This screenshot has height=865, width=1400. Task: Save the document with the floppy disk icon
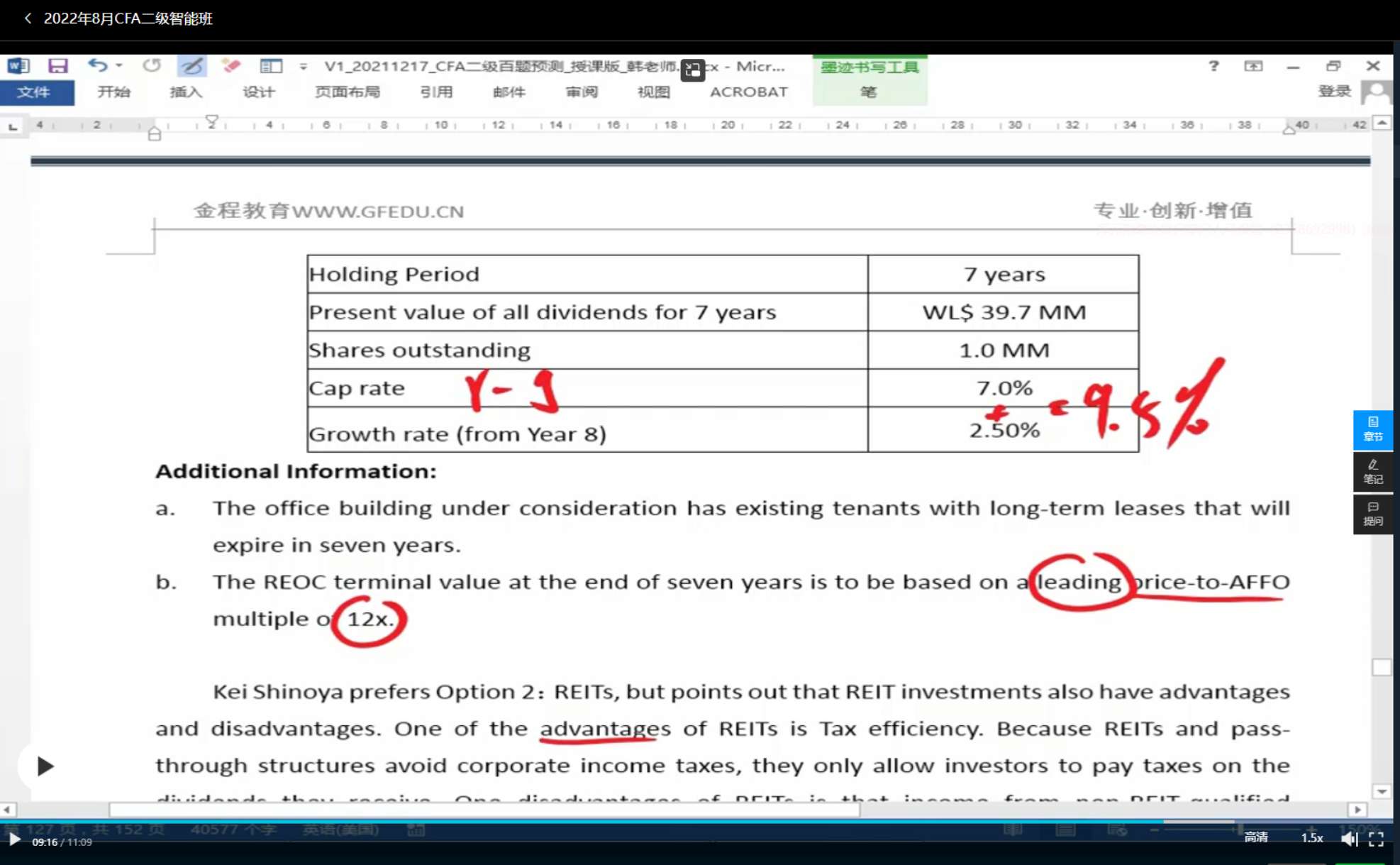tap(57, 66)
